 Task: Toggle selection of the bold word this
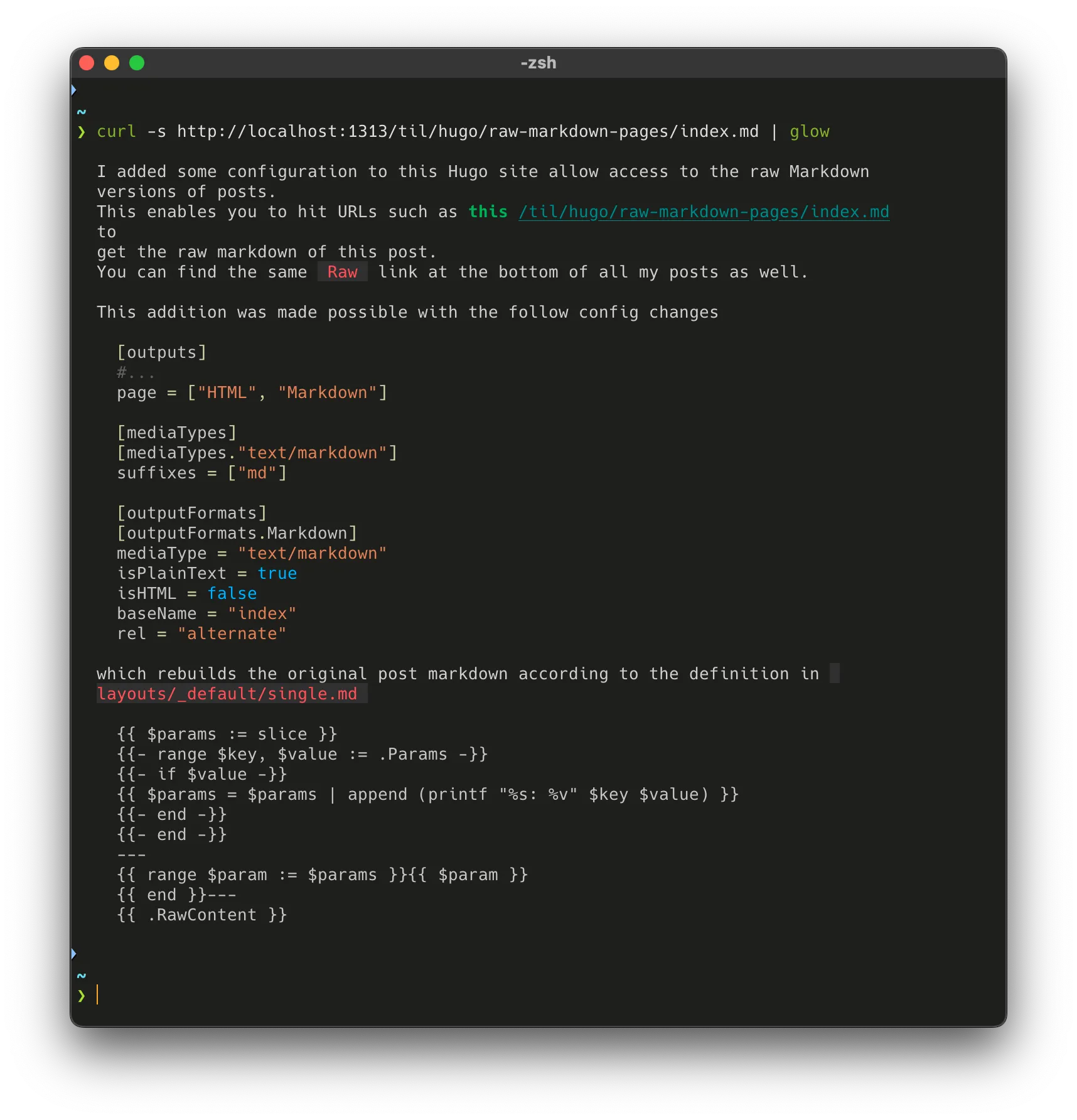click(x=488, y=212)
